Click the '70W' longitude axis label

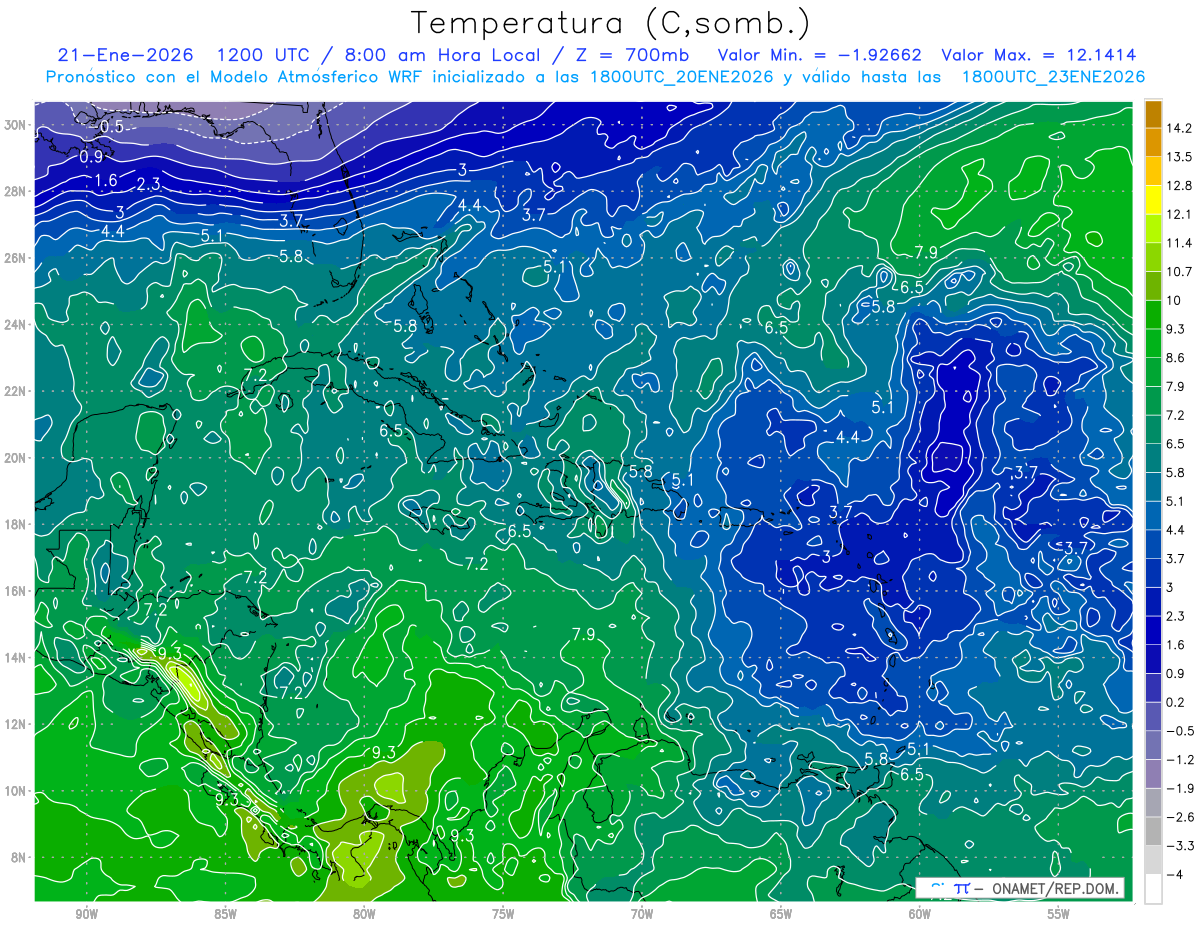(x=642, y=914)
